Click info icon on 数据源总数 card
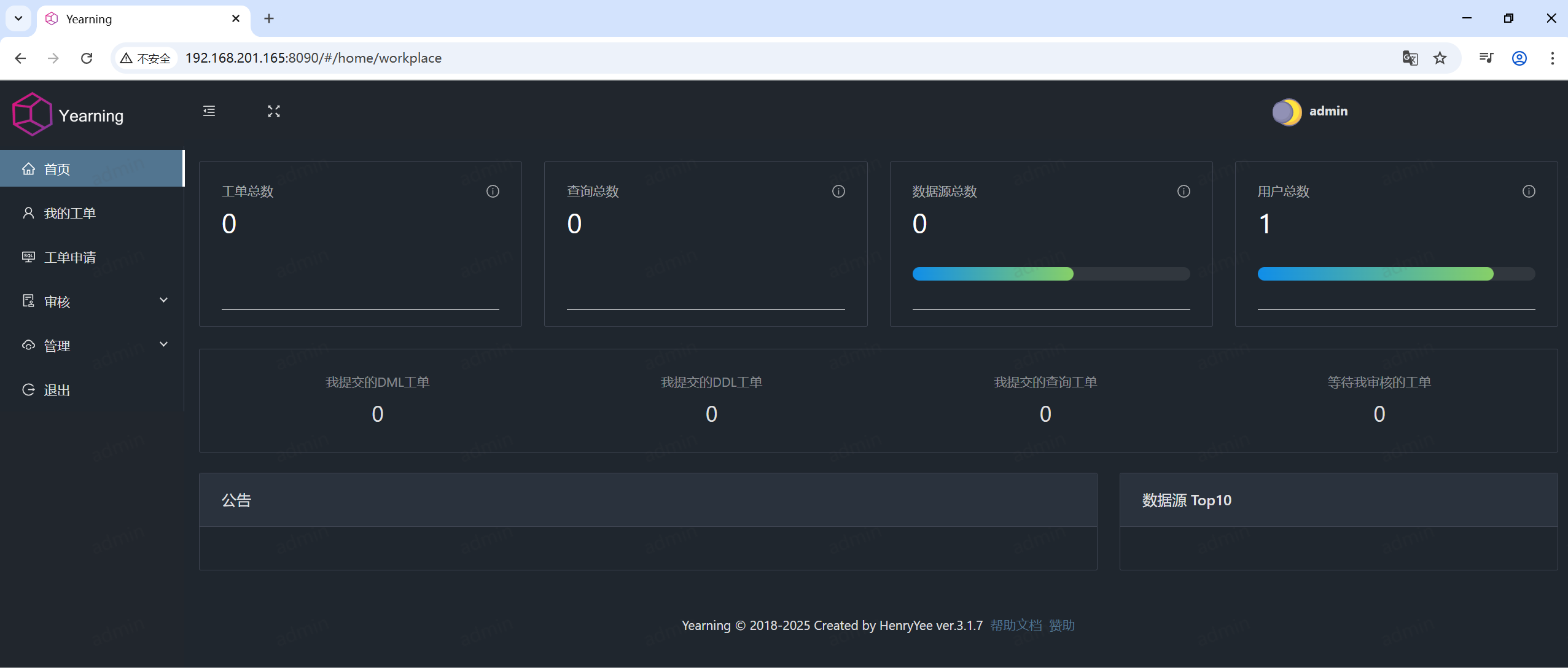 1184,192
